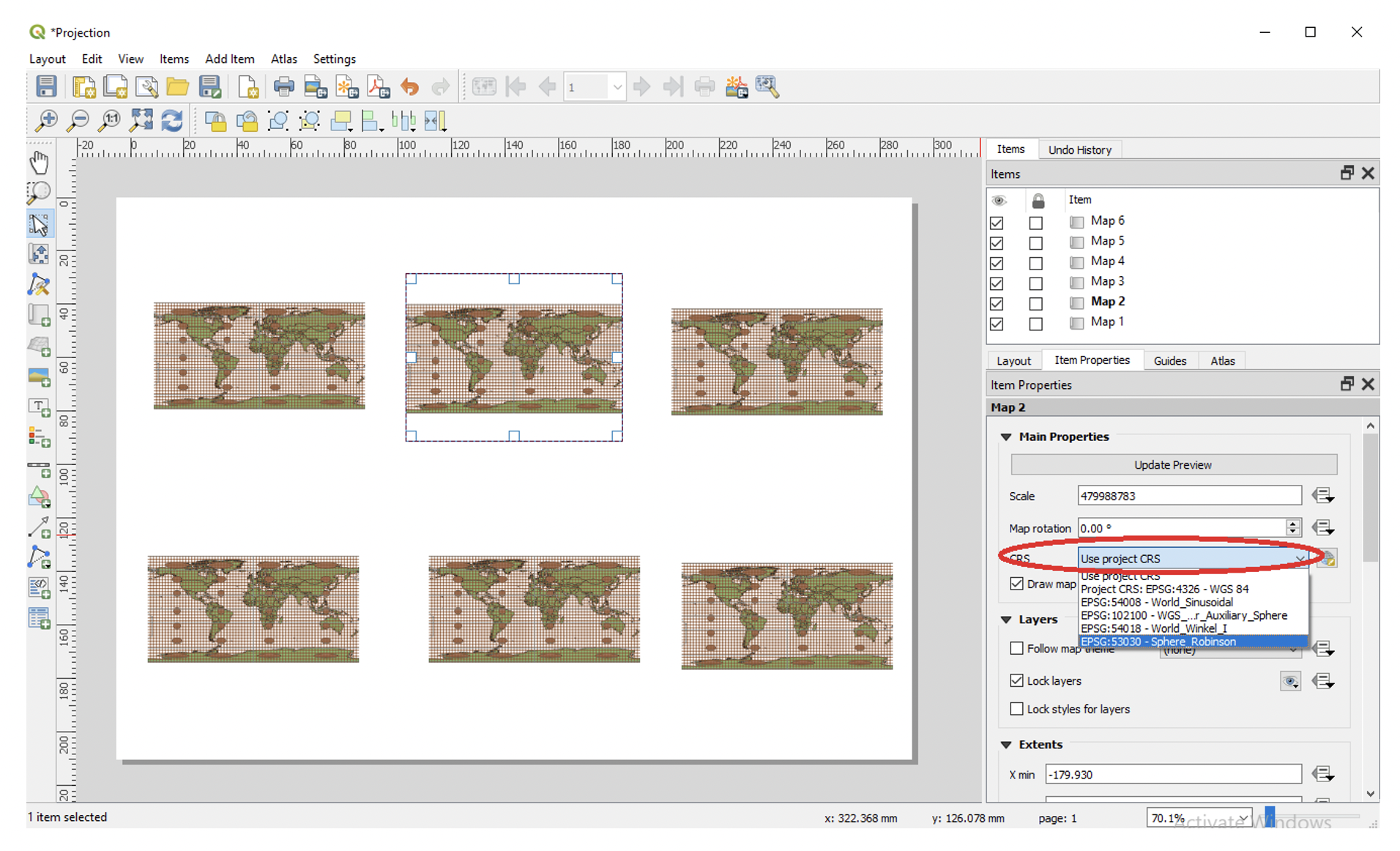Image resolution: width=1400 pixels, height=851 pixels.
Task: Click the Update Preview button
Action: tap(1173, 464)
